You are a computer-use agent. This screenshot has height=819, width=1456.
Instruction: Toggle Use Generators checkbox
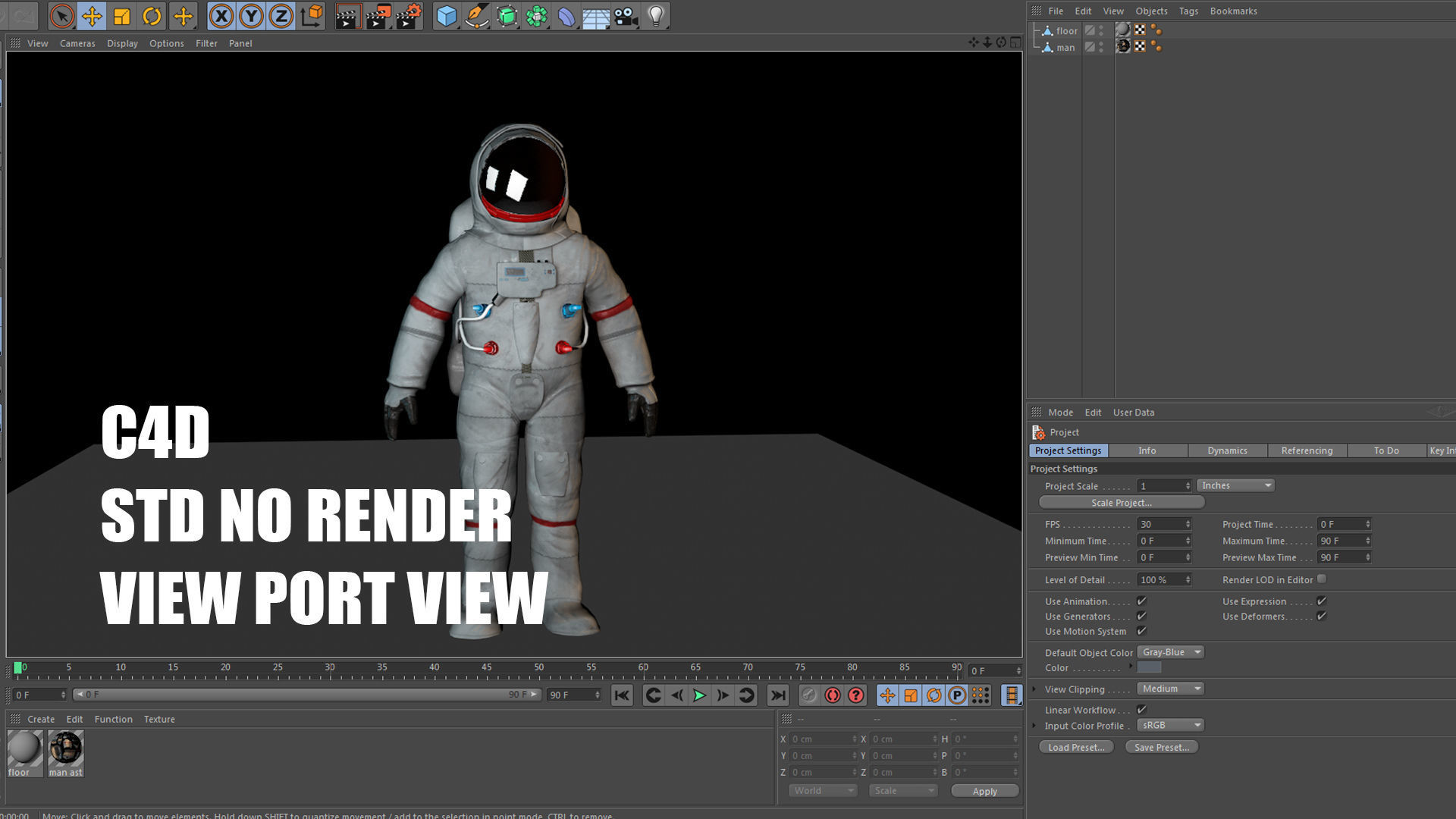tap(1141, 617)
